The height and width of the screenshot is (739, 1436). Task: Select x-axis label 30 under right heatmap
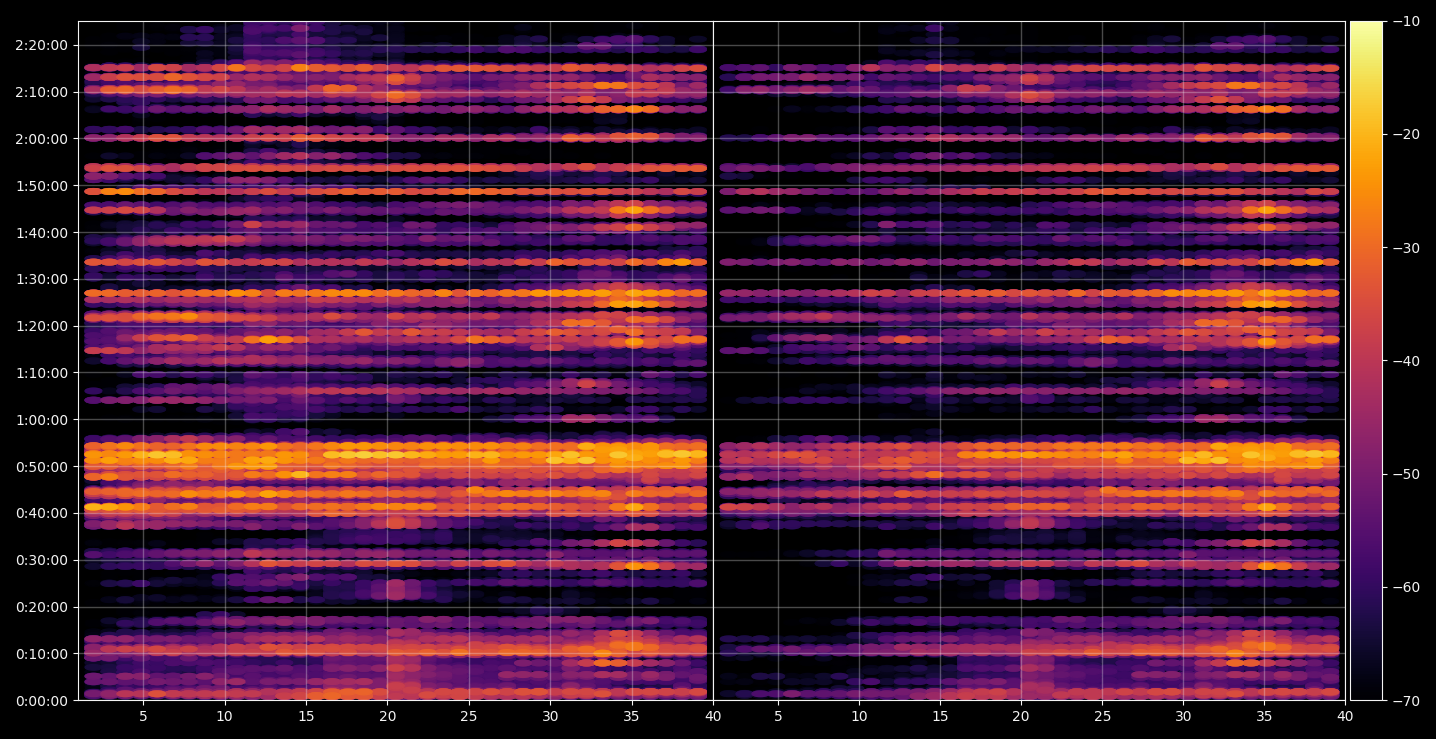point(1183,717)
